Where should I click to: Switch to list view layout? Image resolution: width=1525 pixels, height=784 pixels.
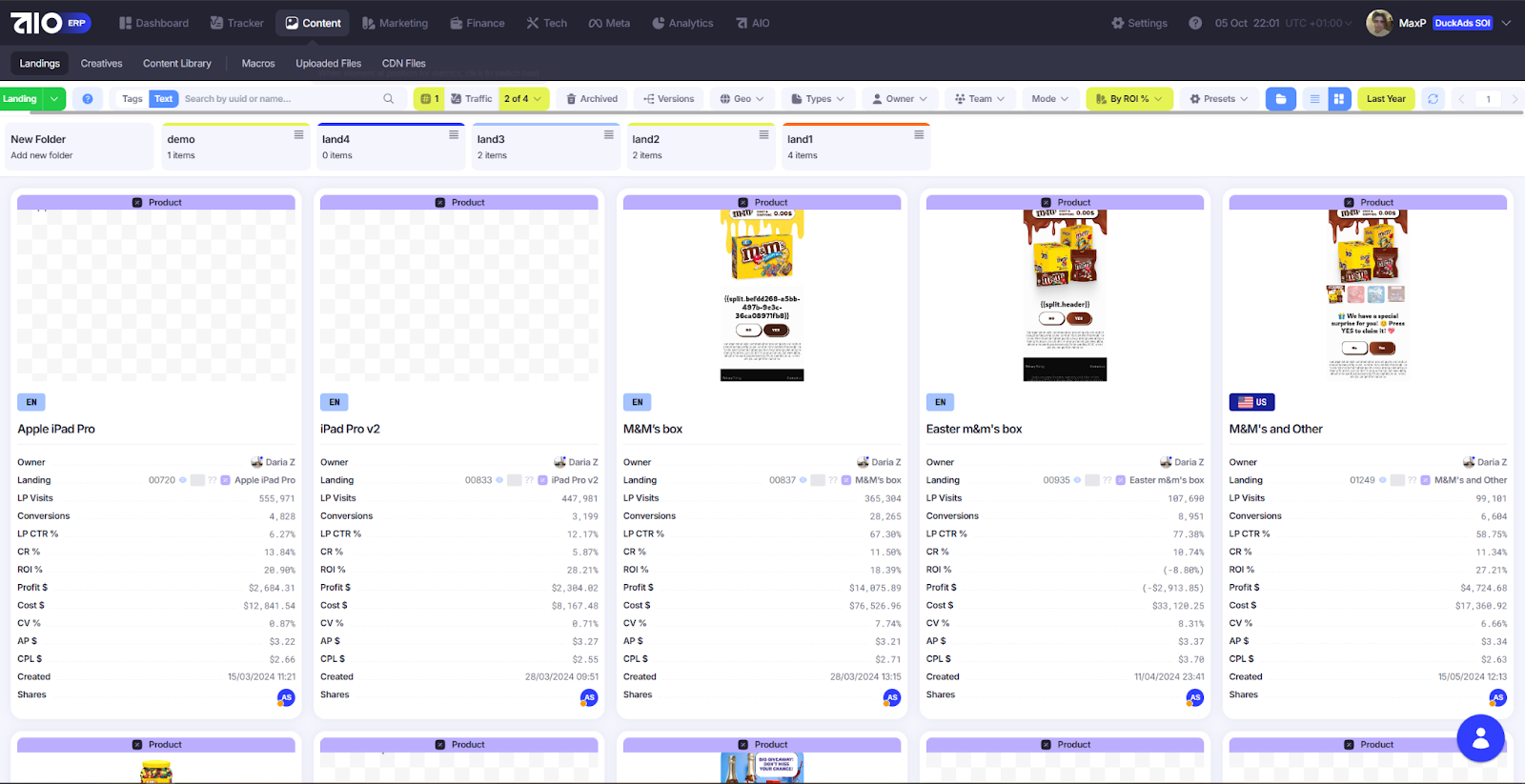(x=1314, y=99)
